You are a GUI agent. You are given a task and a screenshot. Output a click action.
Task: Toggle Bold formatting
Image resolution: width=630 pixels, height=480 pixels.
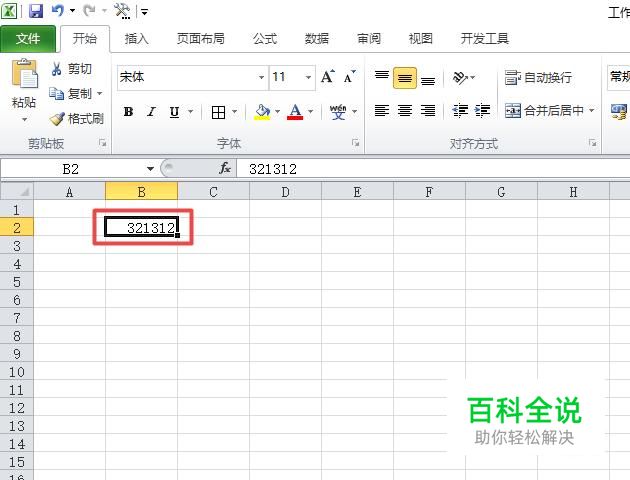[129, 112]
